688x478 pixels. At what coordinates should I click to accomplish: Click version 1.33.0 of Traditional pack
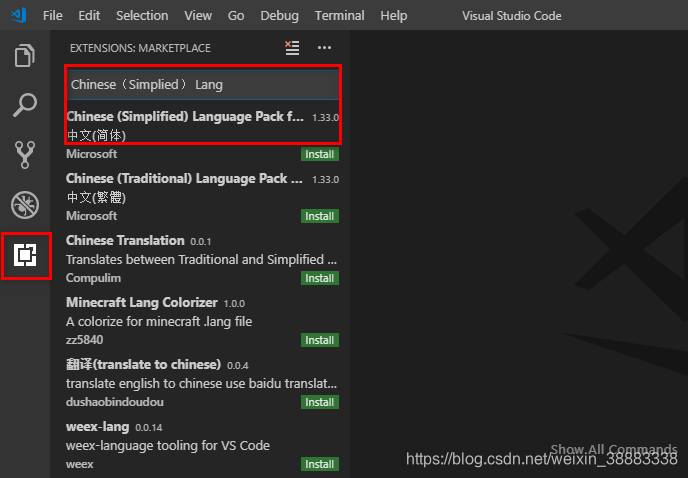(x=325, y=180)
